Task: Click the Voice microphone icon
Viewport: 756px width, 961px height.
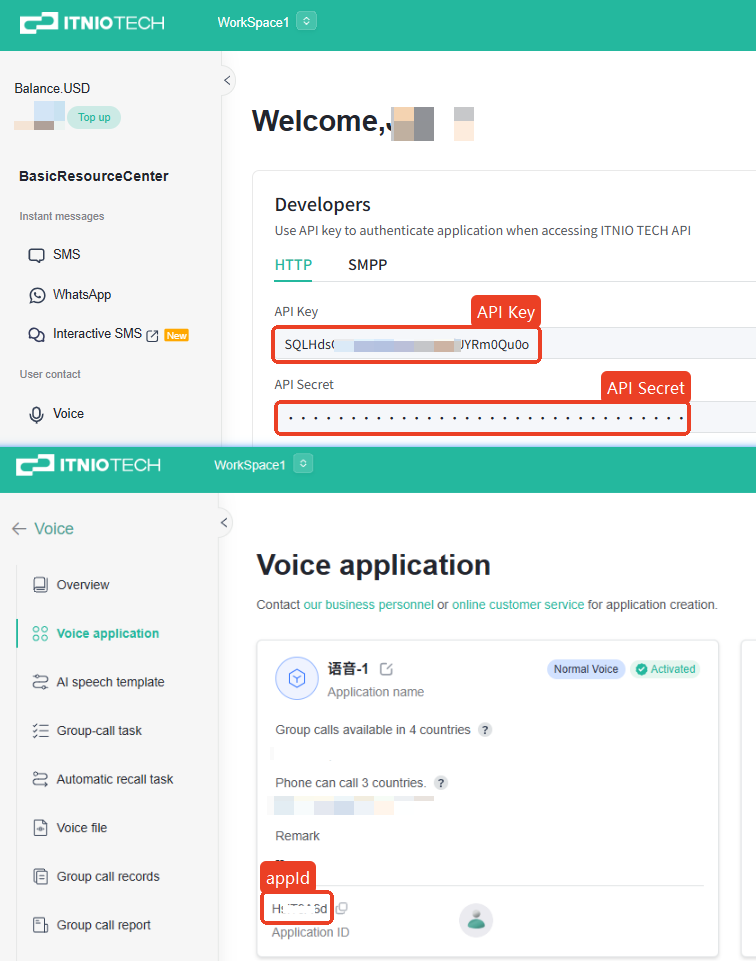Action: tap(37, 414)
